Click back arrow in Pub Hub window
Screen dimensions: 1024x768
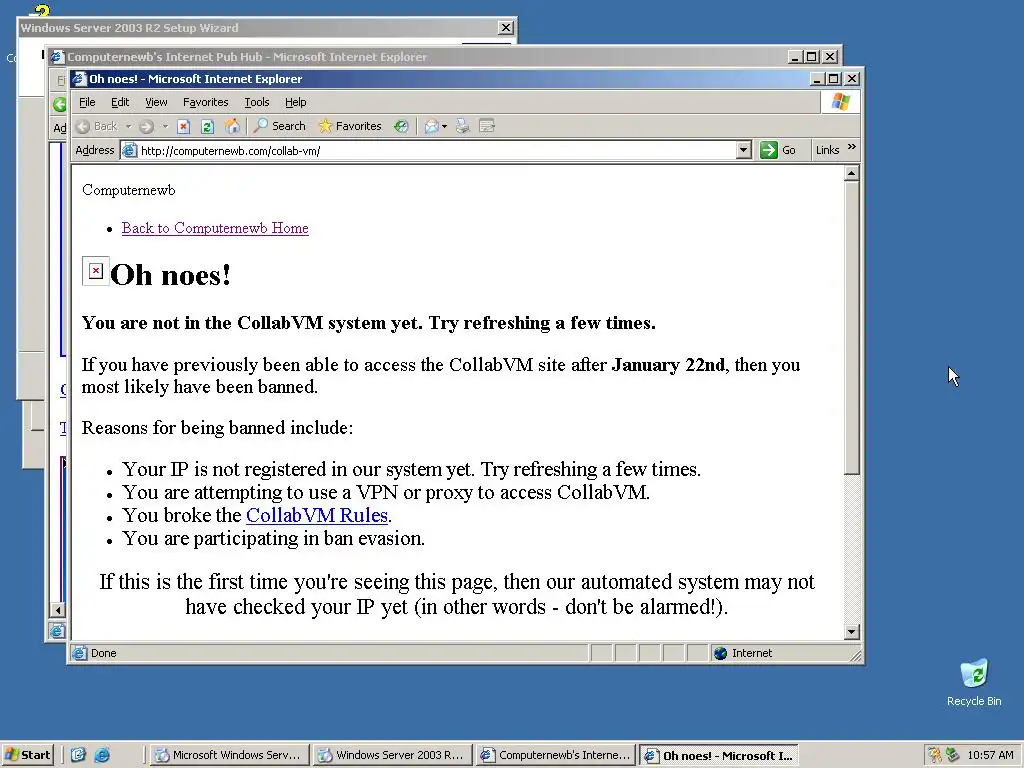(x=59, y=104)
